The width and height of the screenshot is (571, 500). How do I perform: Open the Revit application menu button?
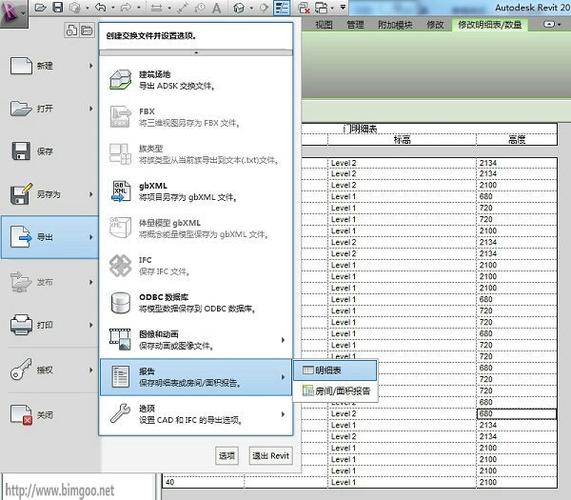pos(13,13)
